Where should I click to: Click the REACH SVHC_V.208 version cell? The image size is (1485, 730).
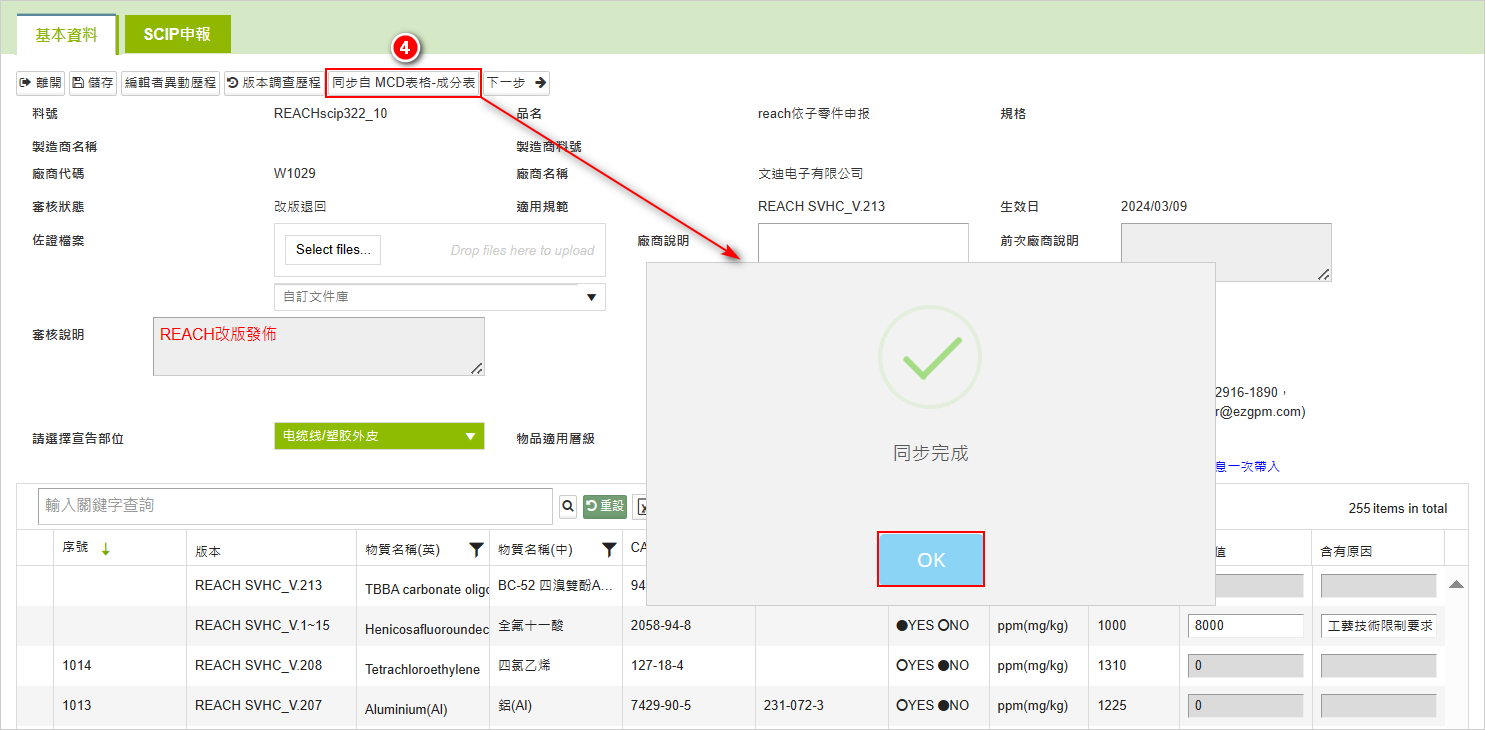258,666
